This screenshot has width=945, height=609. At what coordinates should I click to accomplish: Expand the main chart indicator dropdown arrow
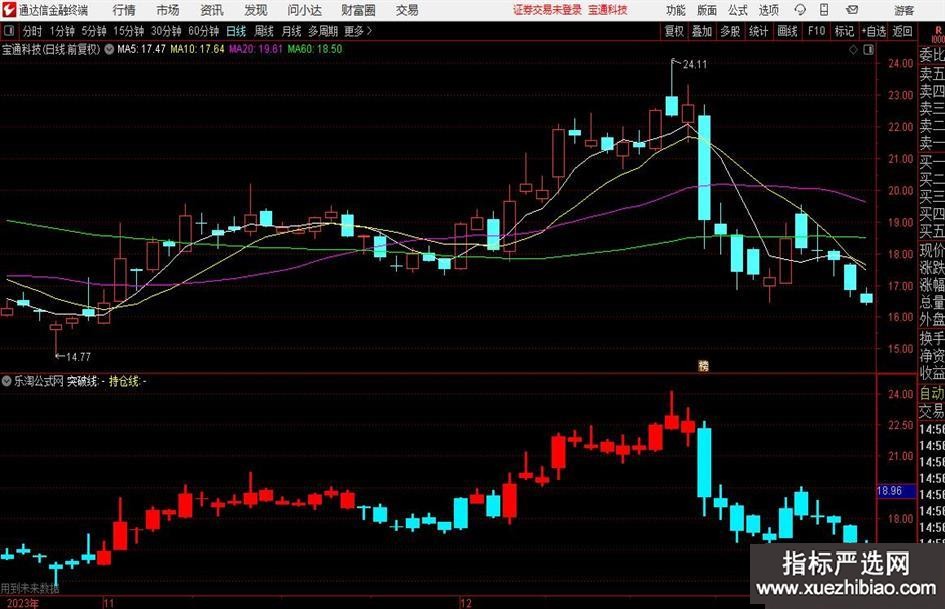pos(108,48)
